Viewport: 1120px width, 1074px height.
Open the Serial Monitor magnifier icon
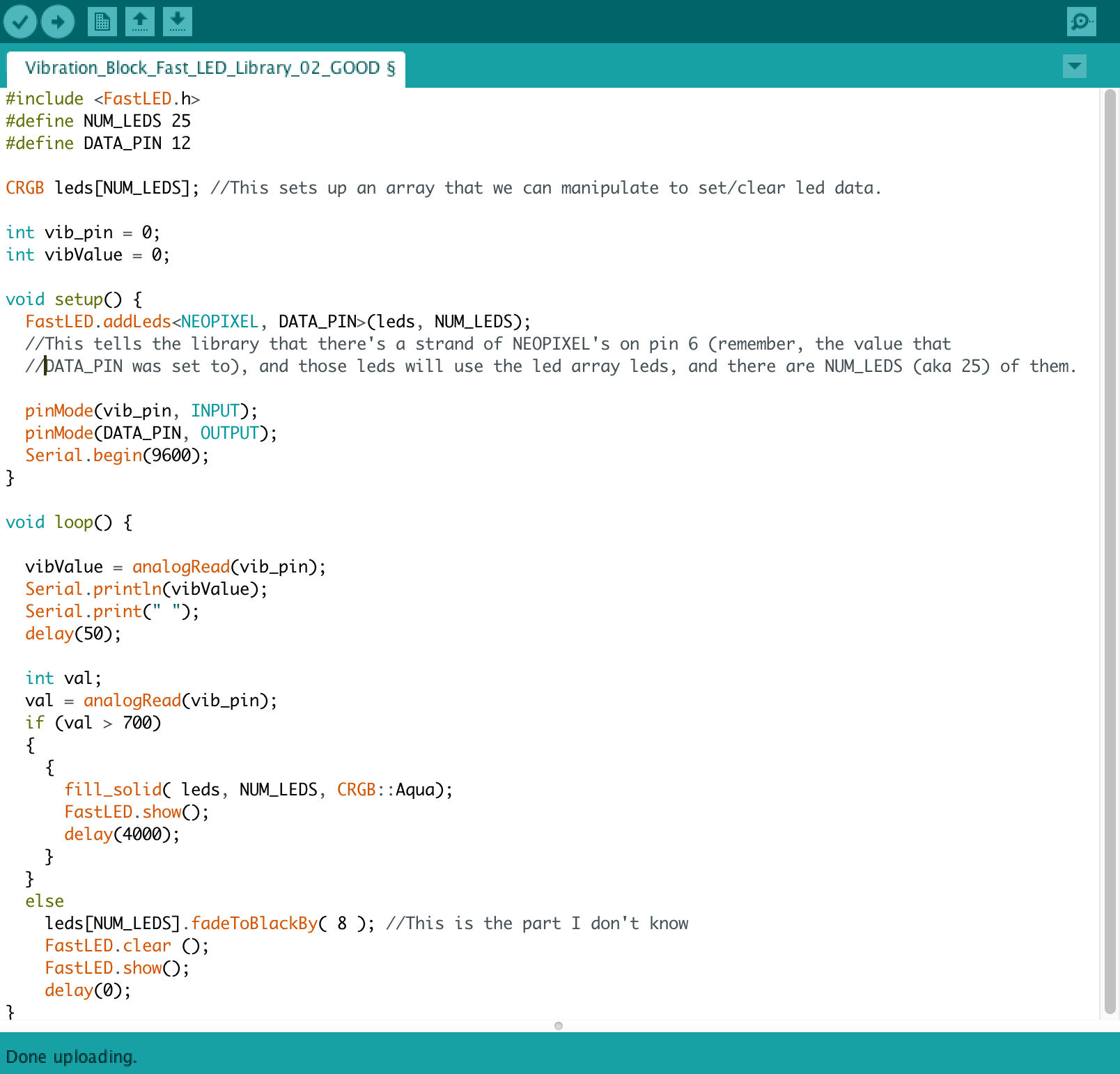[x=1081, y=22]
